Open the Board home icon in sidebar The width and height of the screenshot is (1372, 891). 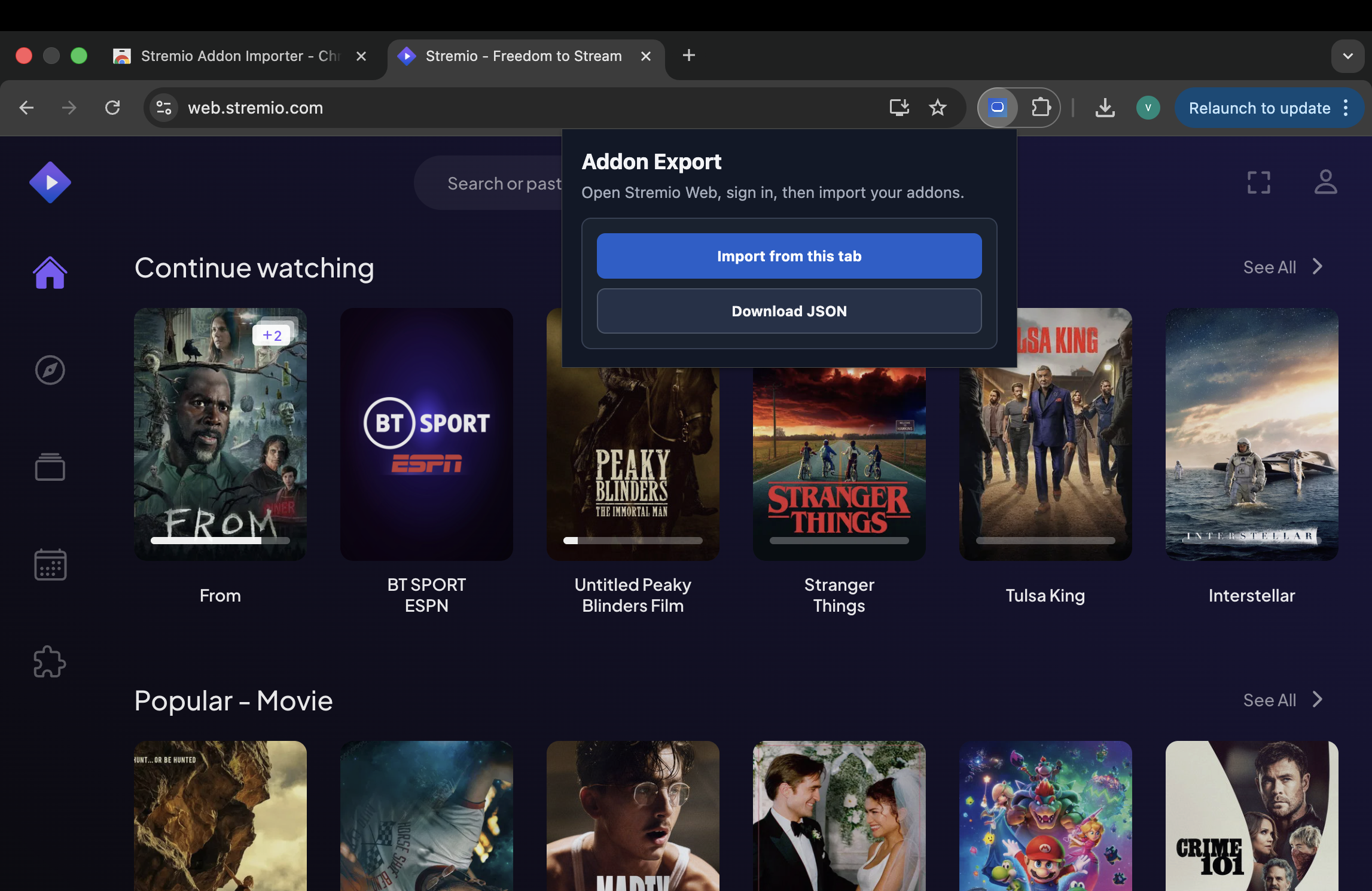point(50,273)
